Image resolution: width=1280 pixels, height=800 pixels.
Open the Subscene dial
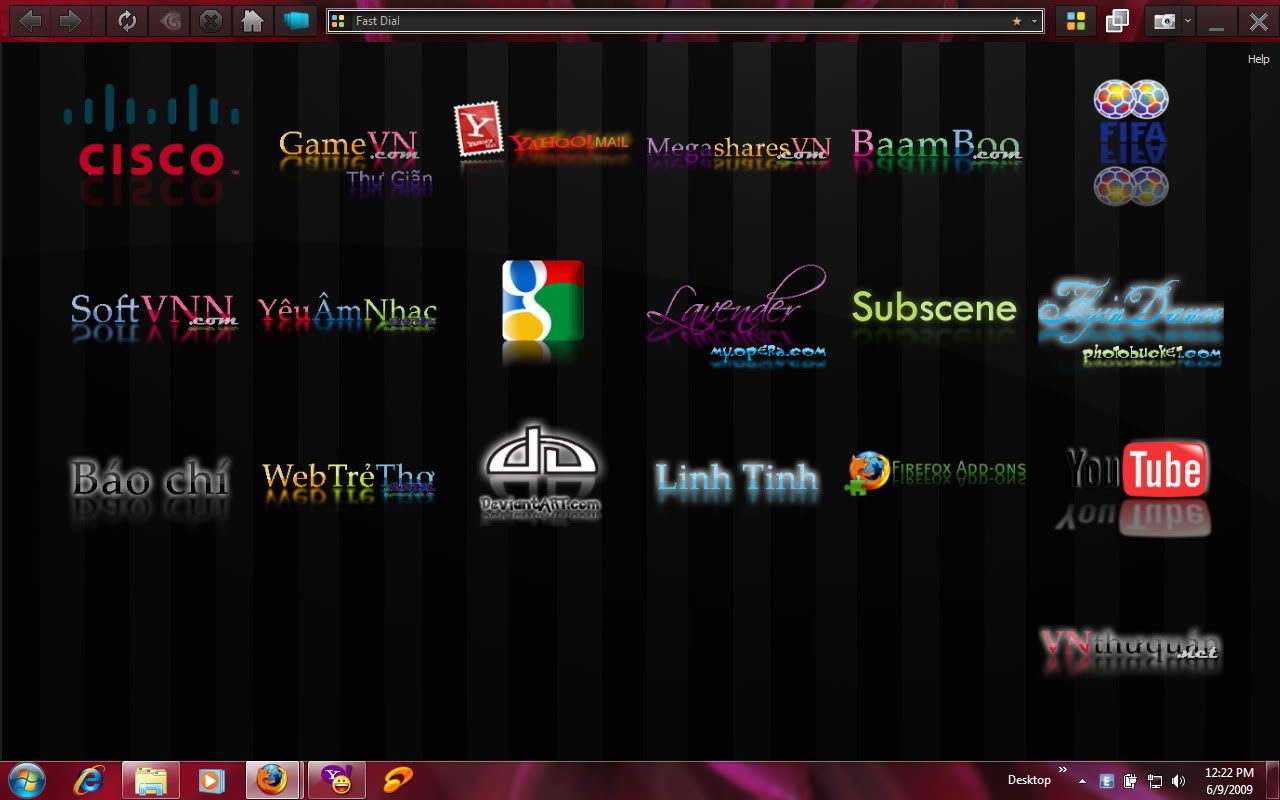coord(934,309)
